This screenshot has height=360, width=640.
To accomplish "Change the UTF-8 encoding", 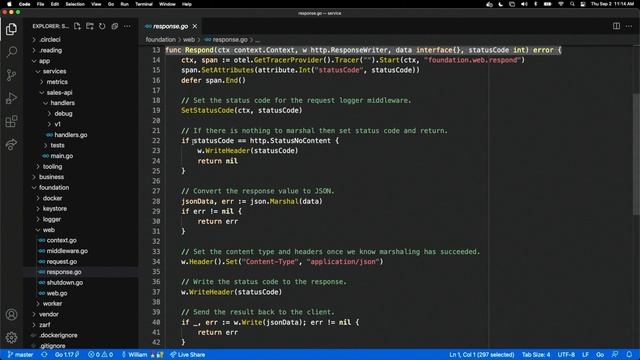I will 566,355.
